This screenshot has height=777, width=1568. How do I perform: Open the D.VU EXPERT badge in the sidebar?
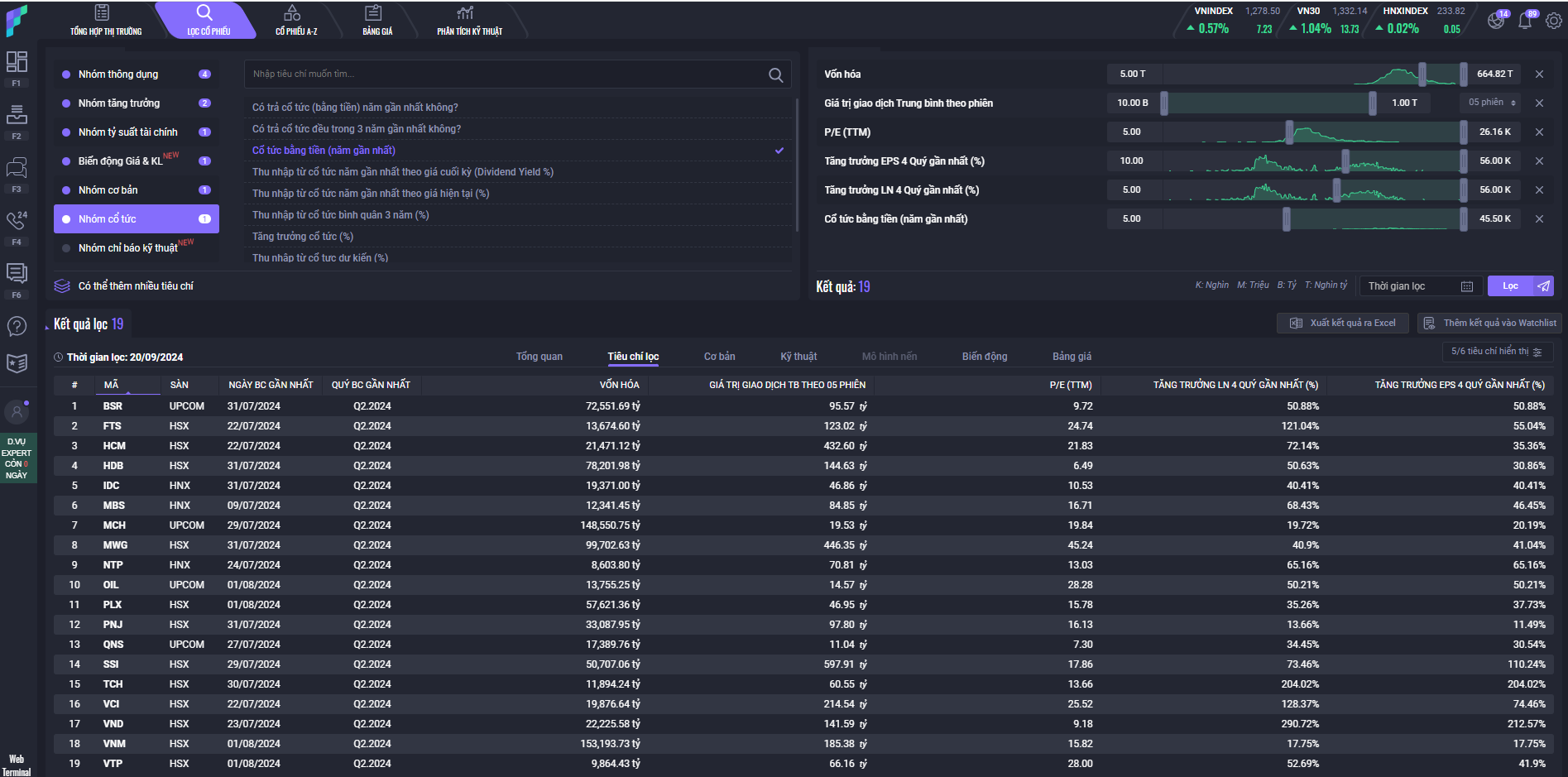point(17,458)
